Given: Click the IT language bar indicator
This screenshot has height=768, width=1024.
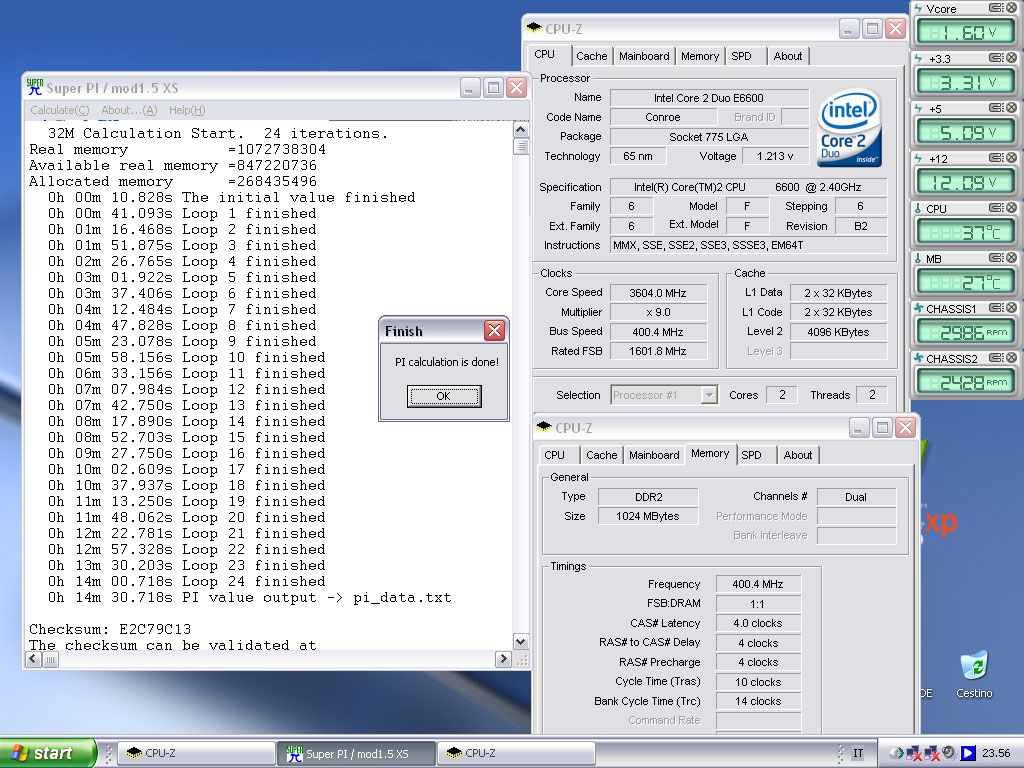Looking at the screenshot, I should (858, 753).
